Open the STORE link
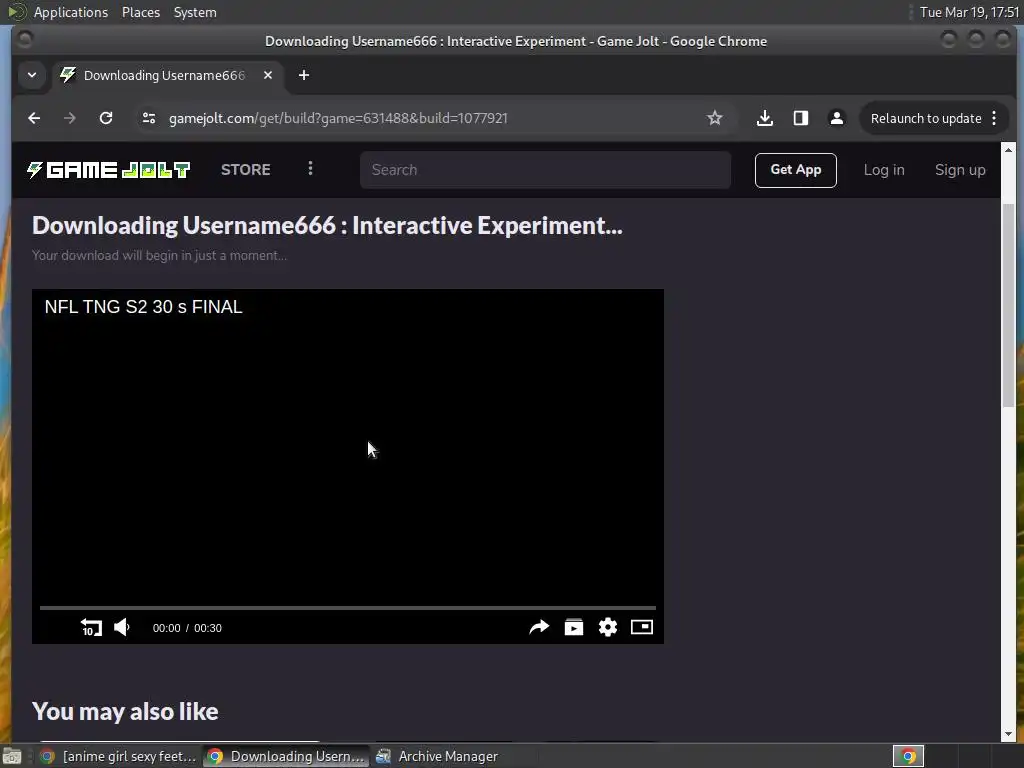 click(246, 170)
